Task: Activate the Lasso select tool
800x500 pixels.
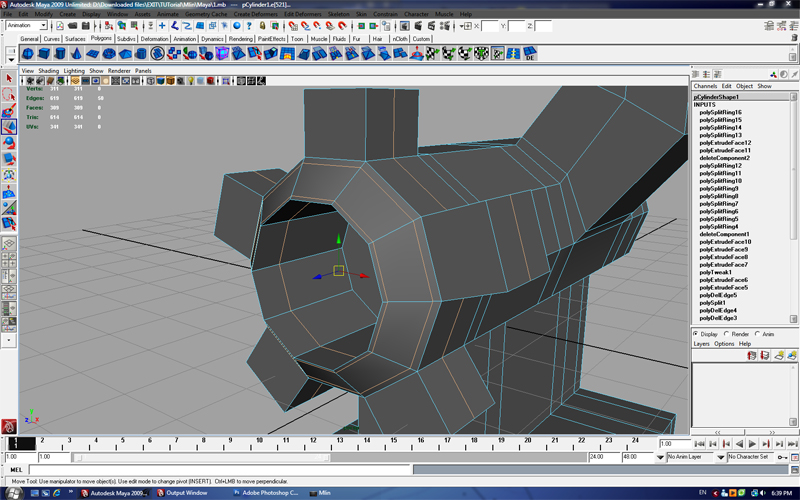Action: coord(8,95)
